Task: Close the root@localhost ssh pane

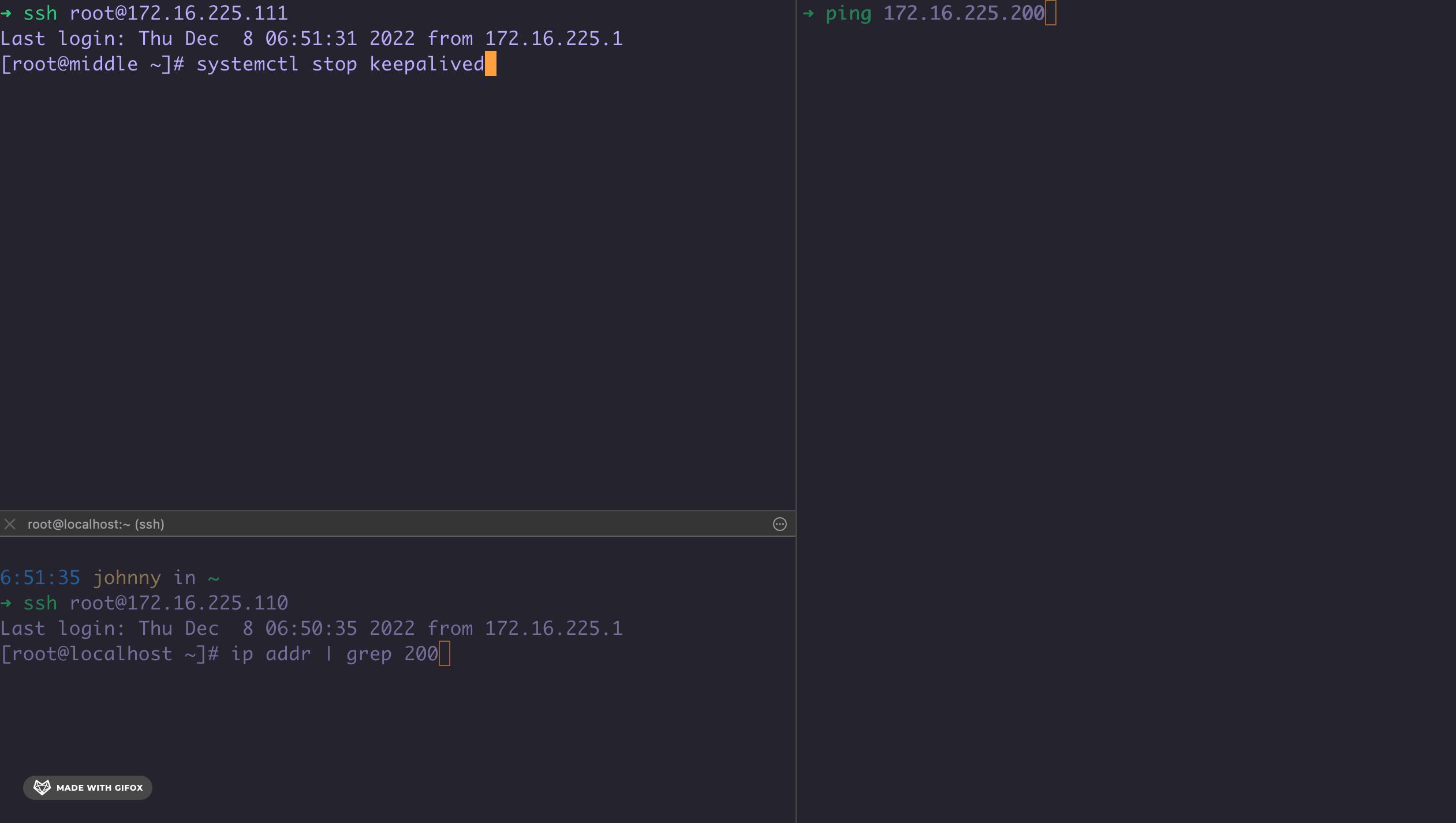Action: point(10,524)
